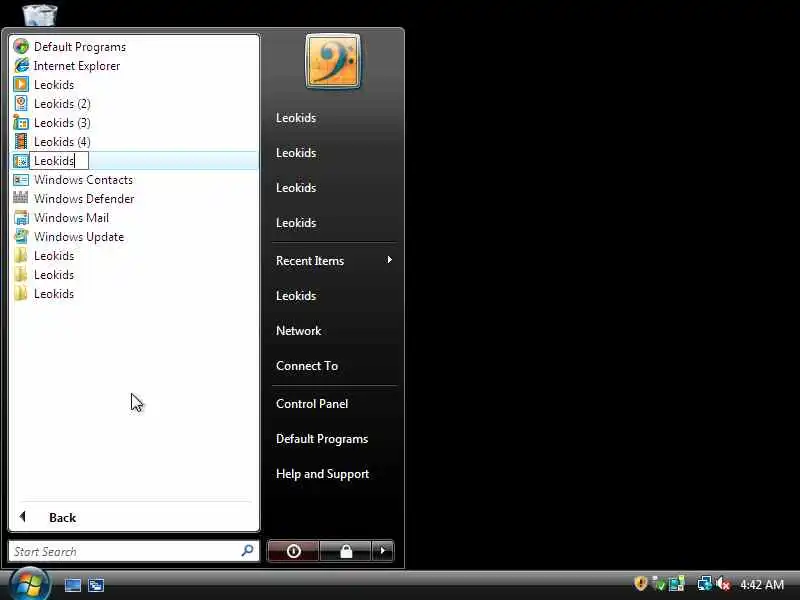800x600 pixels.
Task: Expand the Recent Items submenu
Action: (334, 260)
